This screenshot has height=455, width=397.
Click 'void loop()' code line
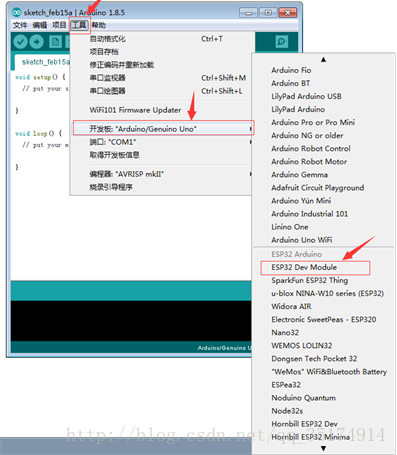38,133
